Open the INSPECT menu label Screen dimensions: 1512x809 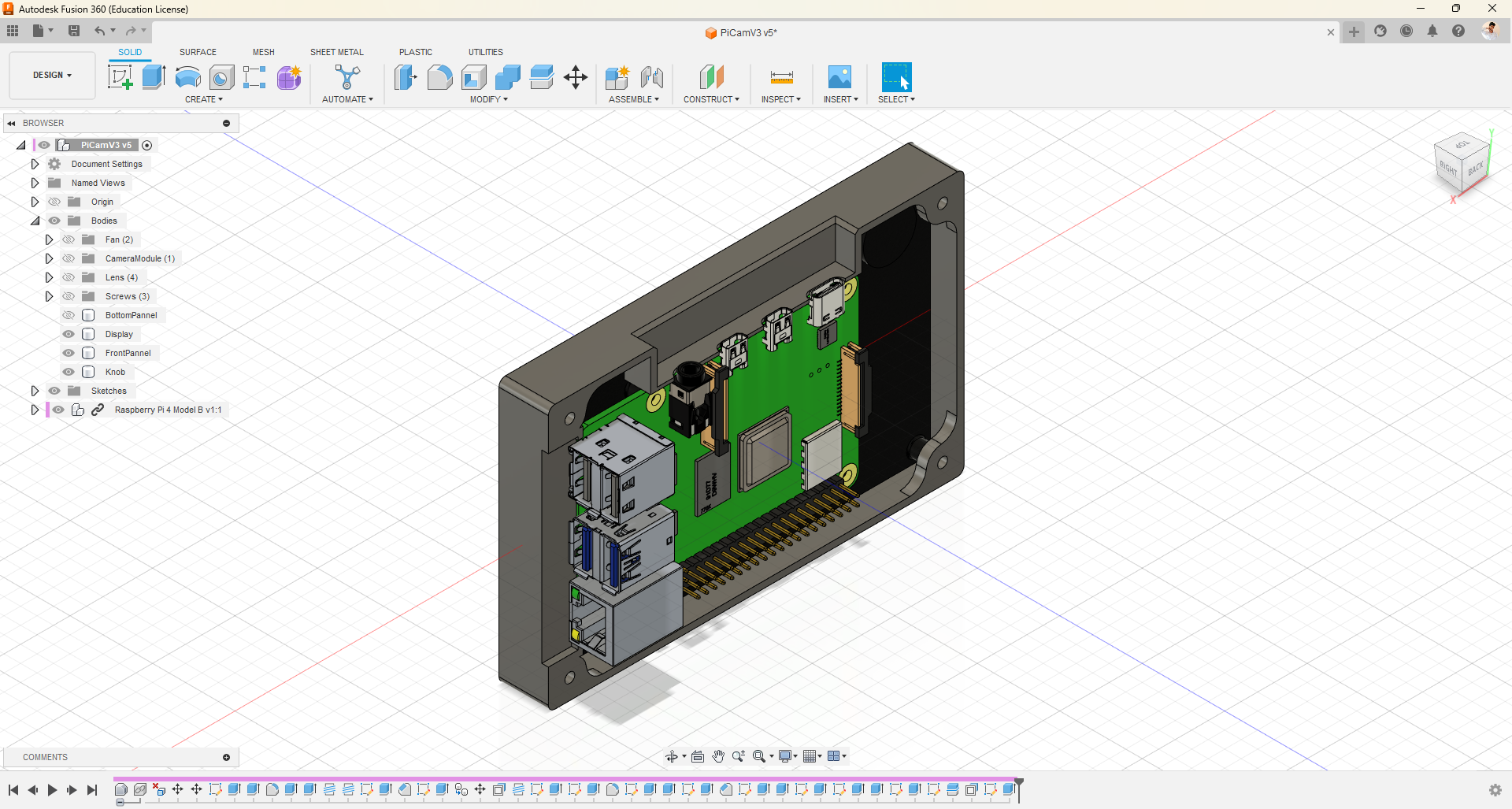781,99
